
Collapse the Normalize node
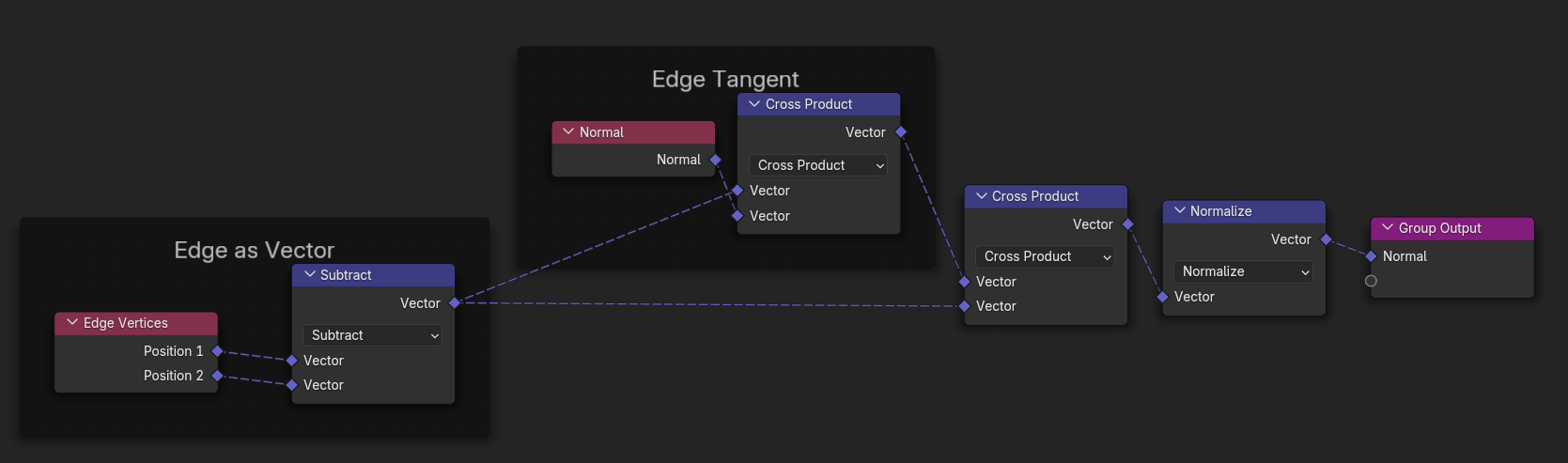point(1180,210)
